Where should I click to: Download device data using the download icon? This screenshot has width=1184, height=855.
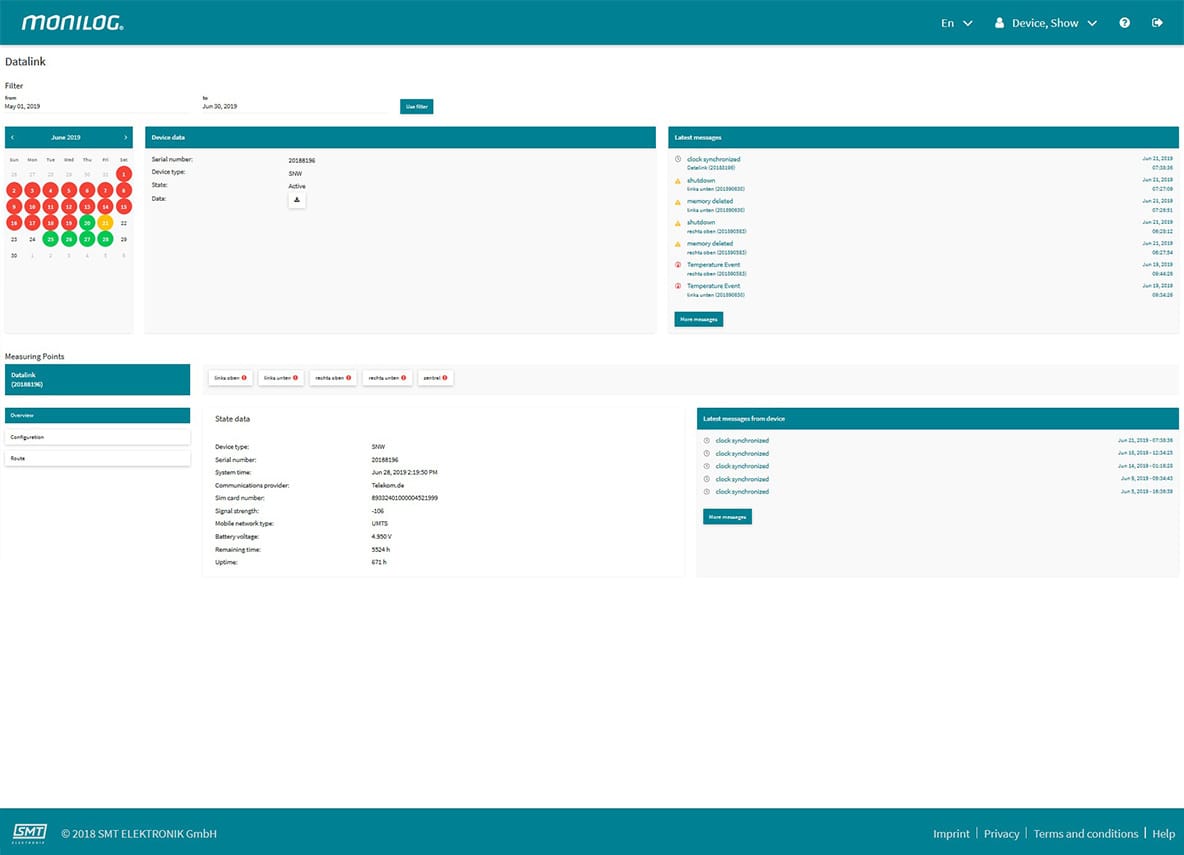coord(297,200)
